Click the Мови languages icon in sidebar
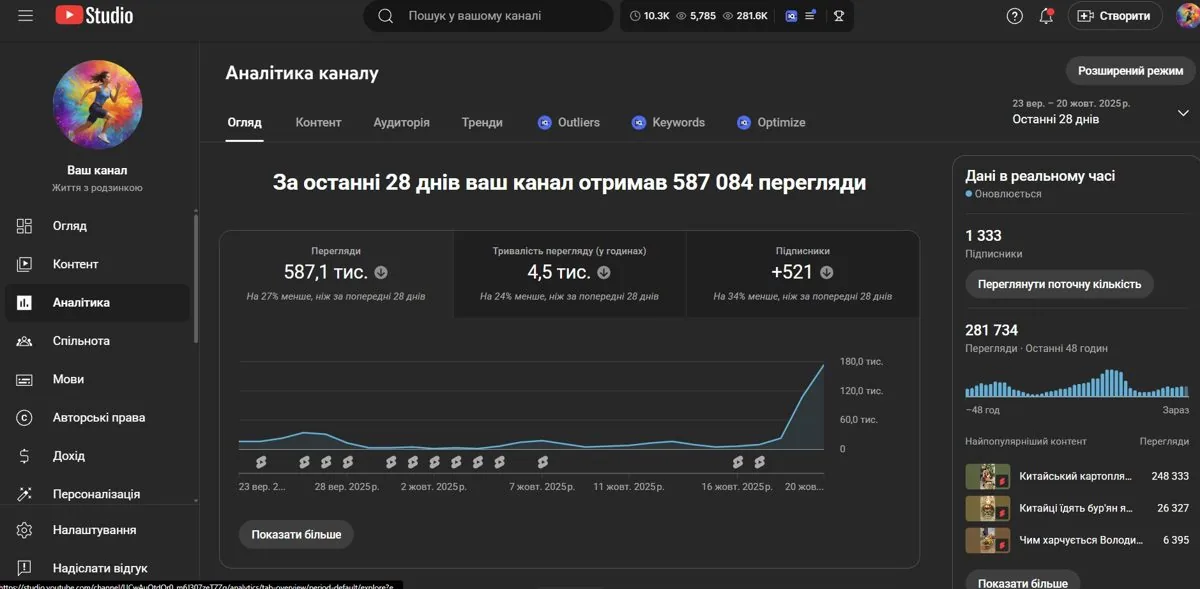 point(25,380)
